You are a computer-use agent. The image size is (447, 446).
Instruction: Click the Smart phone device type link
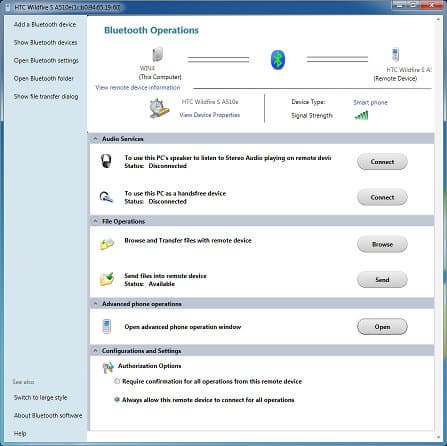tap(370, 102)
